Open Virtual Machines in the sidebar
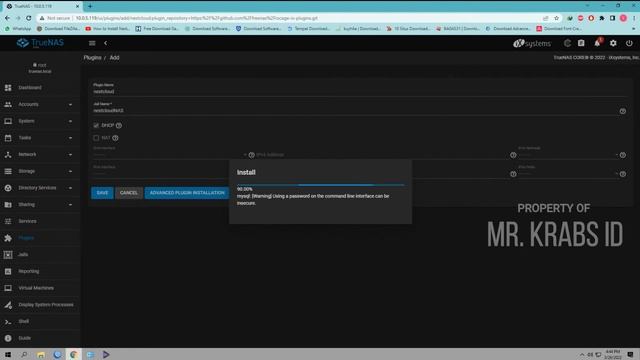This screenshot has width=640, height=360. click(40, 288)
